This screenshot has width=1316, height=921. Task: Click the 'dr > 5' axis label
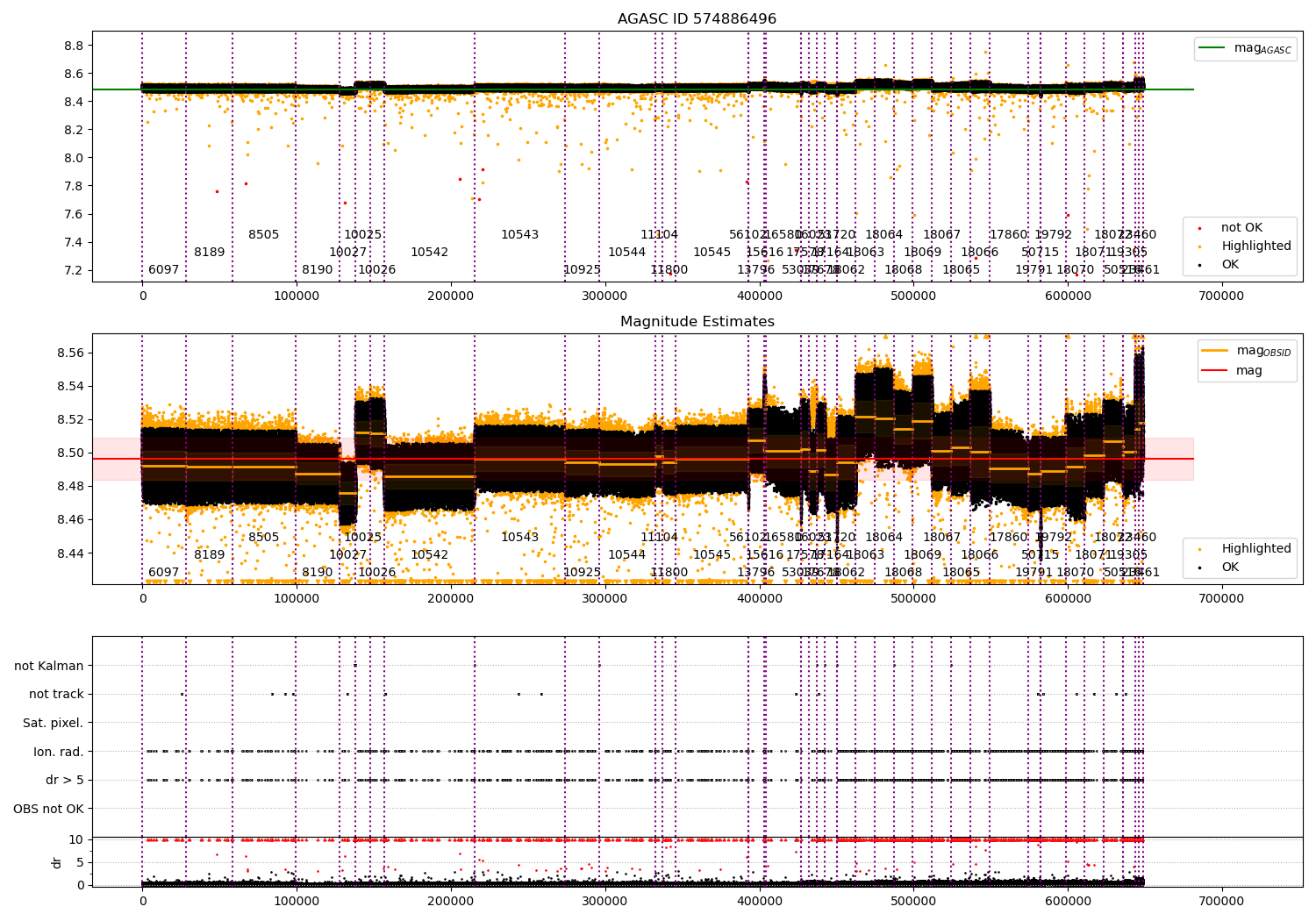coord(65,780)
